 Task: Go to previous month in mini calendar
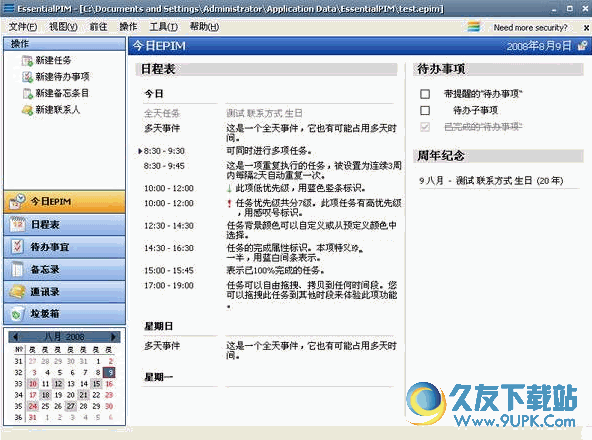15,337
